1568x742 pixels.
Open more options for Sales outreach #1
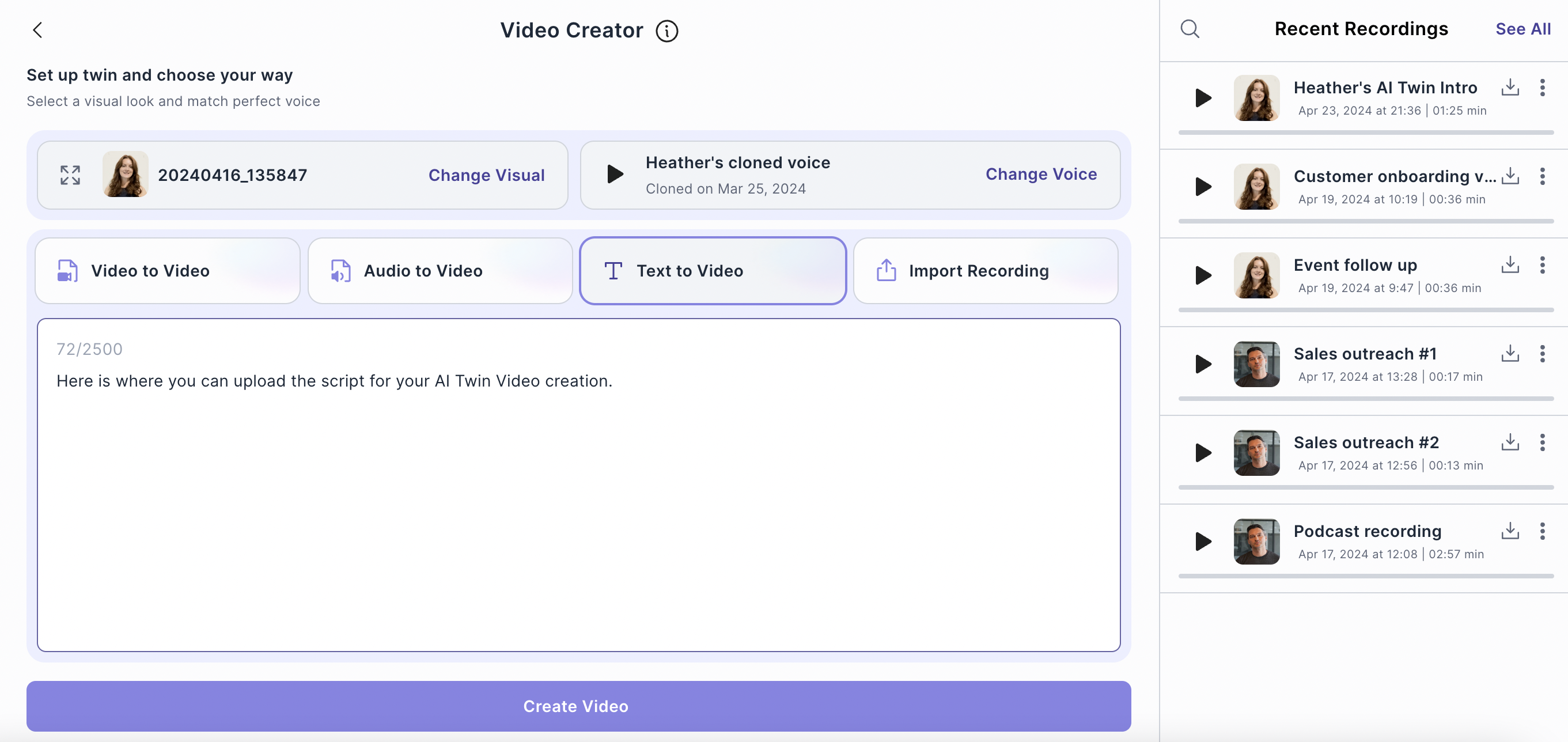[x=1542, y=354]
